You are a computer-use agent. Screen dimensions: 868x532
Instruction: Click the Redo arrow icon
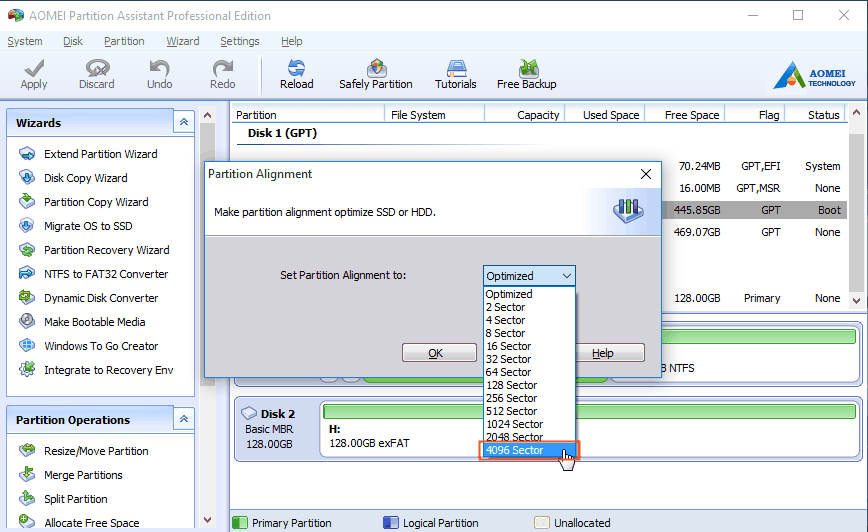(x=223, y=68)
